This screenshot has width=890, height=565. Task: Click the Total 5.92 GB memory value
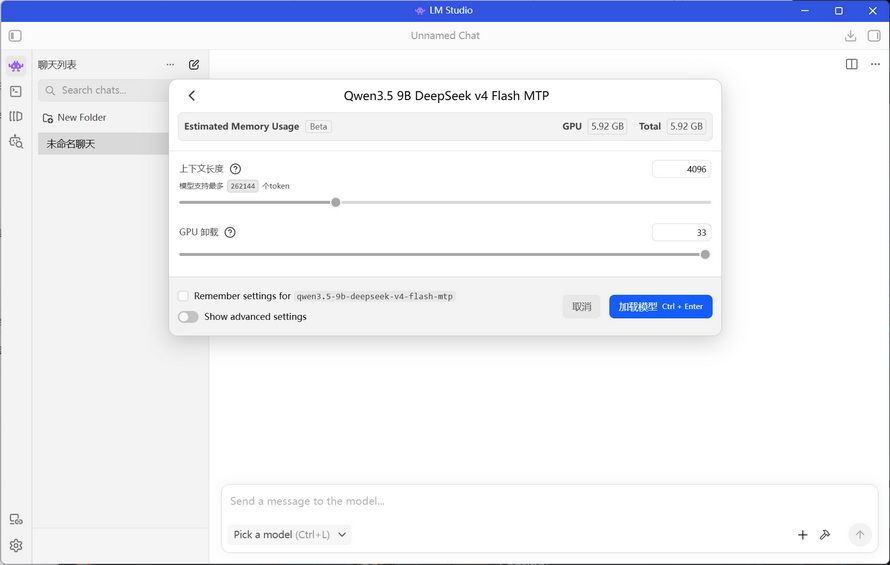point(686,127)
